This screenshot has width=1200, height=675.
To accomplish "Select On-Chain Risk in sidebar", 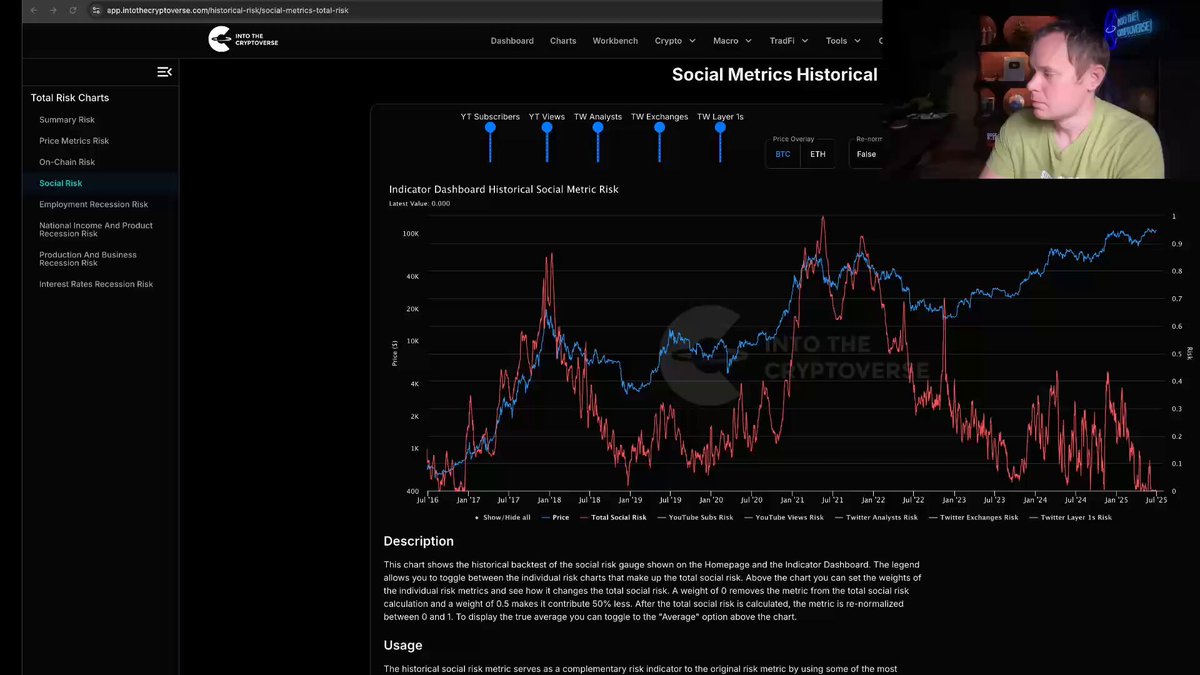I will [67, 162].
